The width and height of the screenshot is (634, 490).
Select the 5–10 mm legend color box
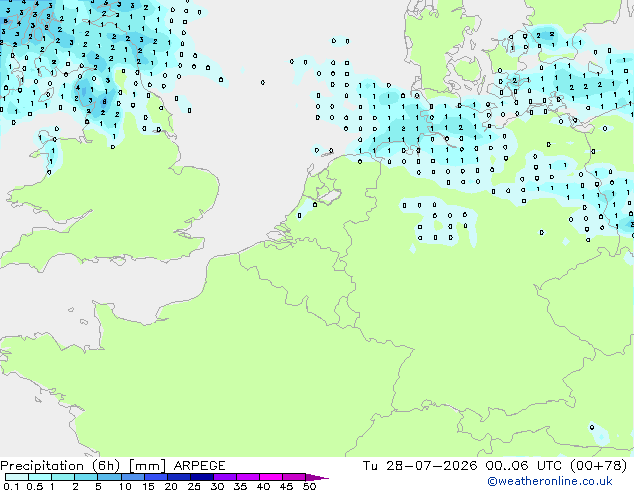109,477
